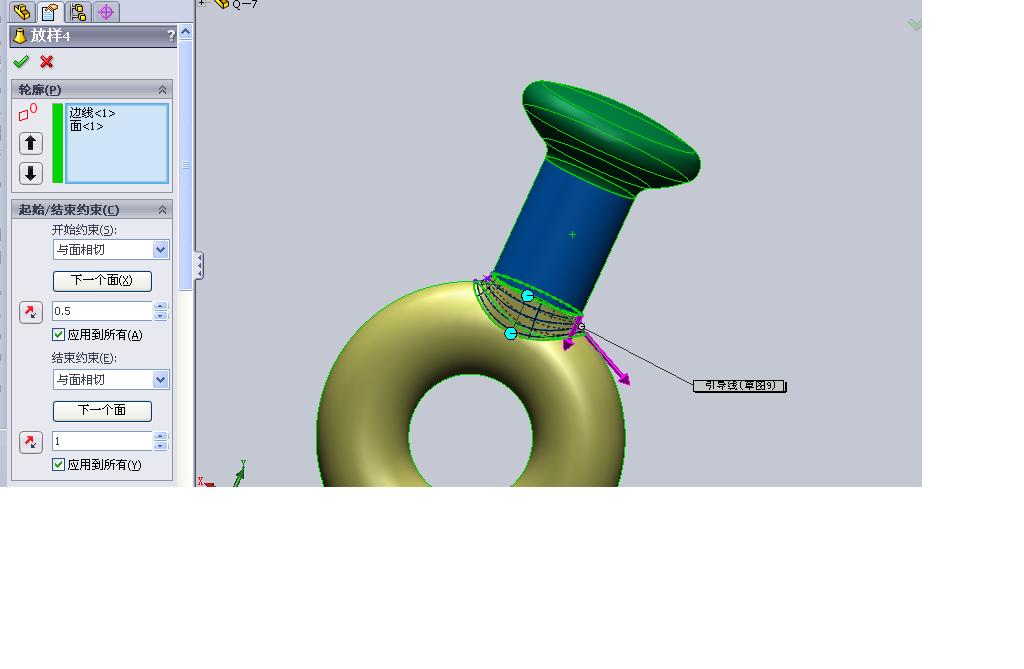Move selected profile down
This screenshot has width=1024, height=669.
click(31, 173)
